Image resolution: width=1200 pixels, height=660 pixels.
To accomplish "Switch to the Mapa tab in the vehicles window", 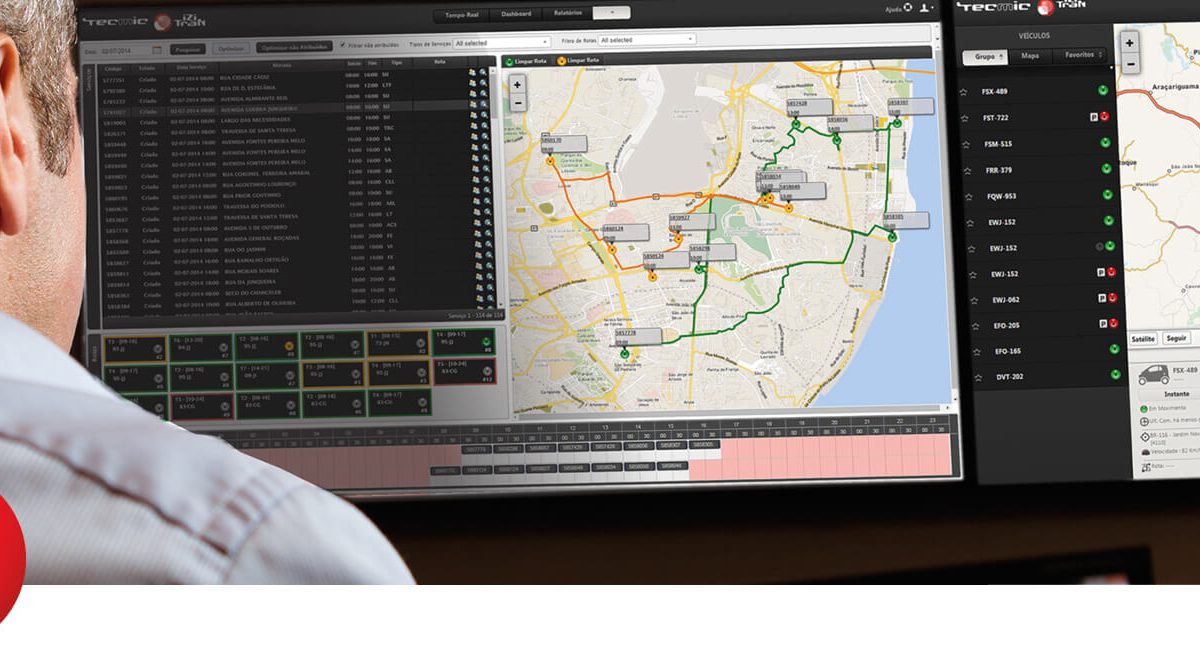I will click(x=1030, y=56).
